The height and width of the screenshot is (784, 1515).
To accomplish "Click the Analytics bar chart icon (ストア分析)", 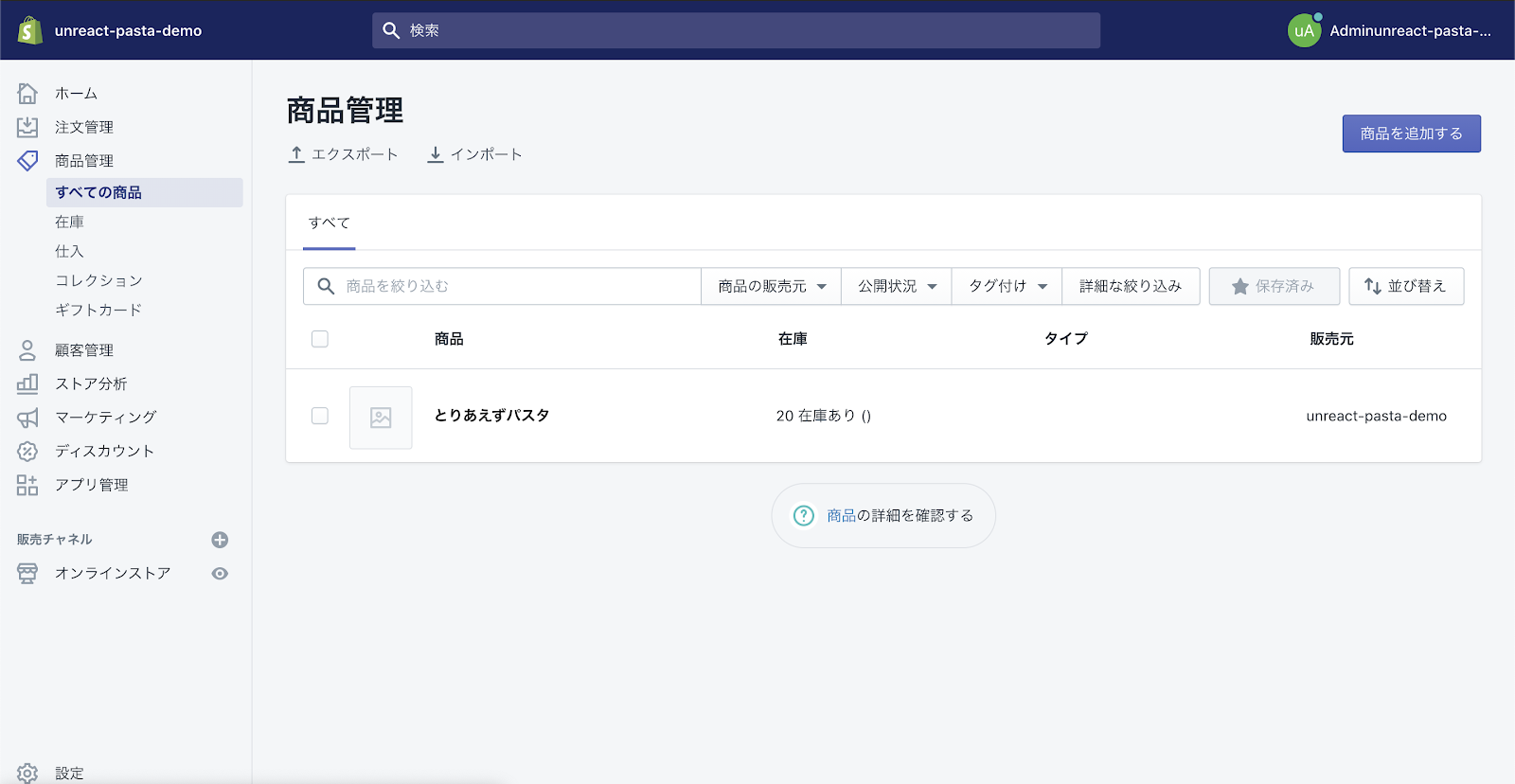I will click(x=27, y=383).
